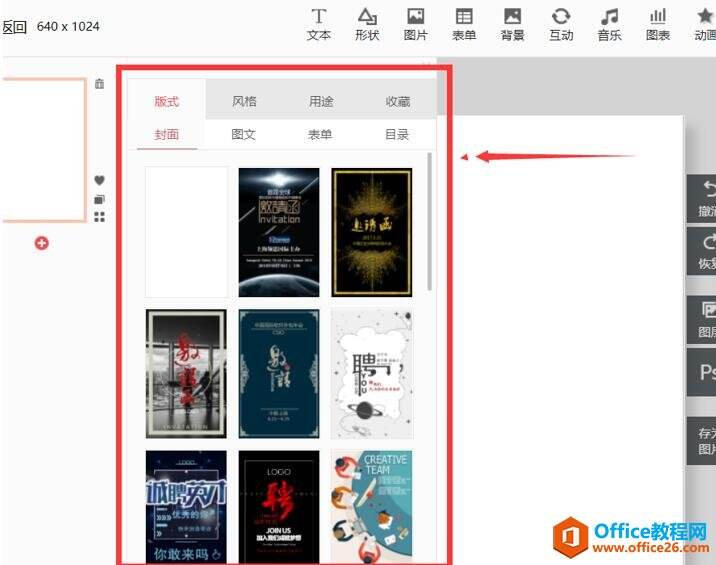Switch to the 风格 tab

[244, 101]
